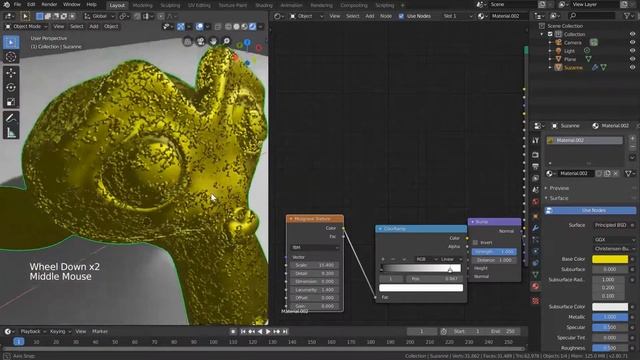Click the Base Color yellow swatch
640x360 pixels.
click(x=610, y=259)
